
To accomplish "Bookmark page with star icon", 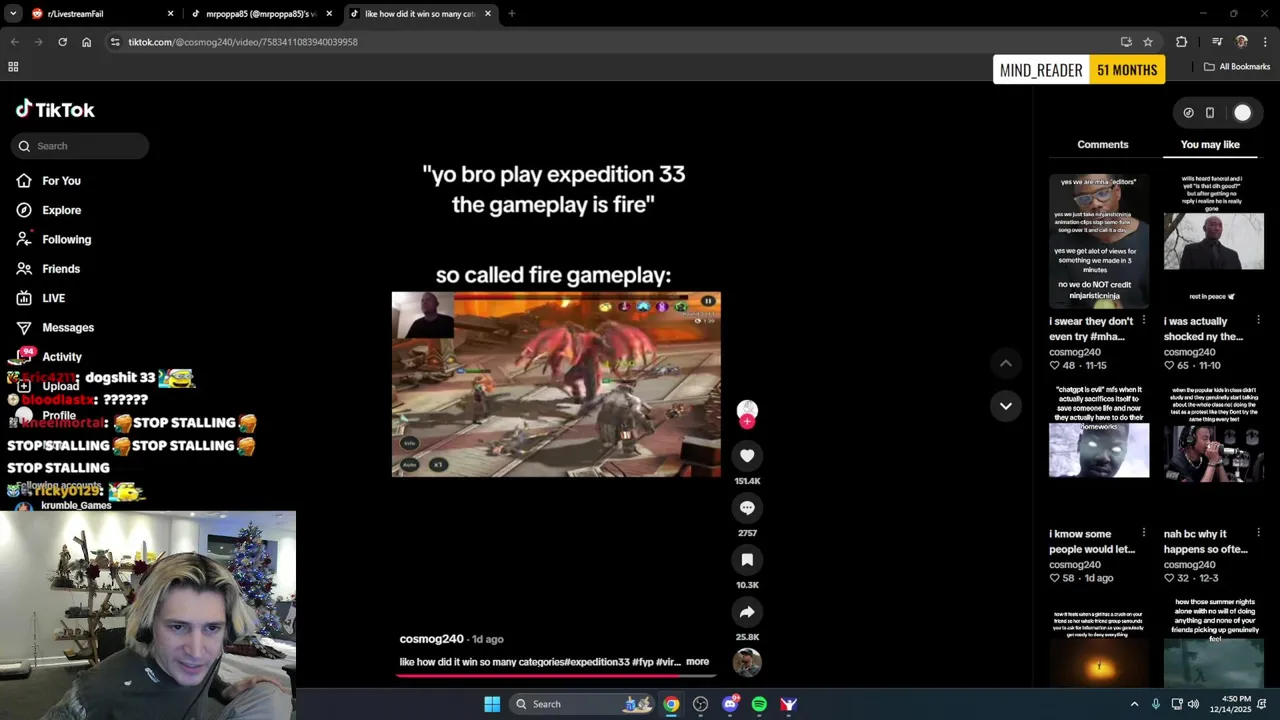I will click(1148, 42).
